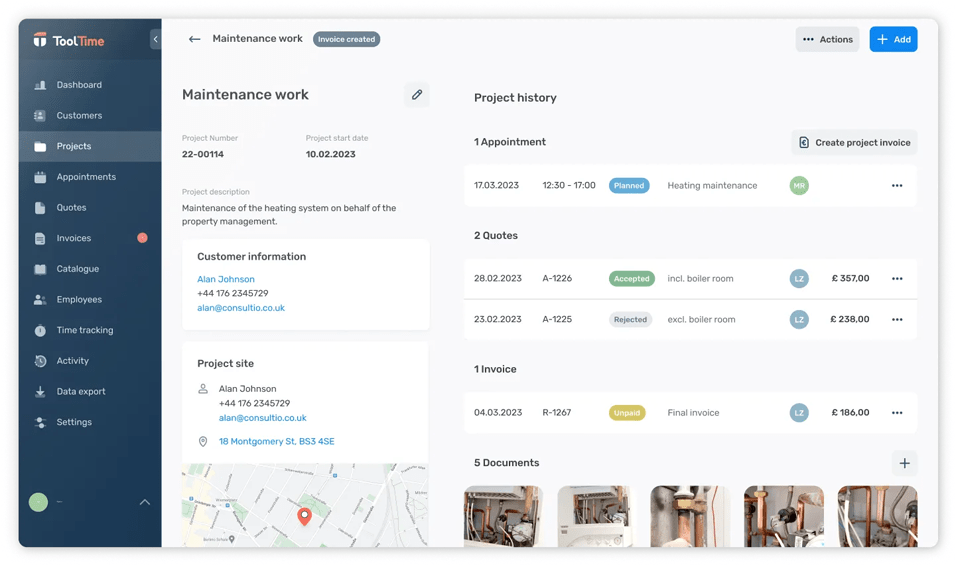This screenshot has height=565, width=956.
Task: Open options for Heating maintenance appointment
Action: tap(897, 186)
